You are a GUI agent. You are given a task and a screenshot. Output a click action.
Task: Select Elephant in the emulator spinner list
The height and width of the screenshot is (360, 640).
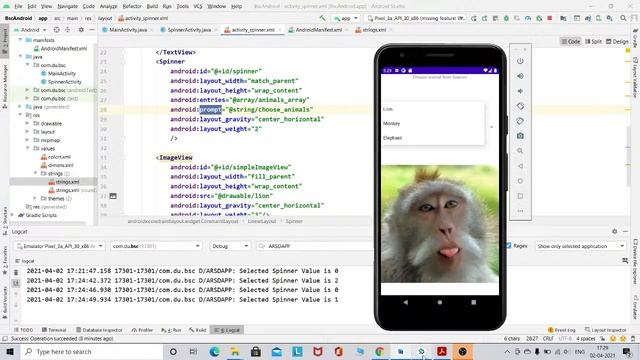pos(433,138)
